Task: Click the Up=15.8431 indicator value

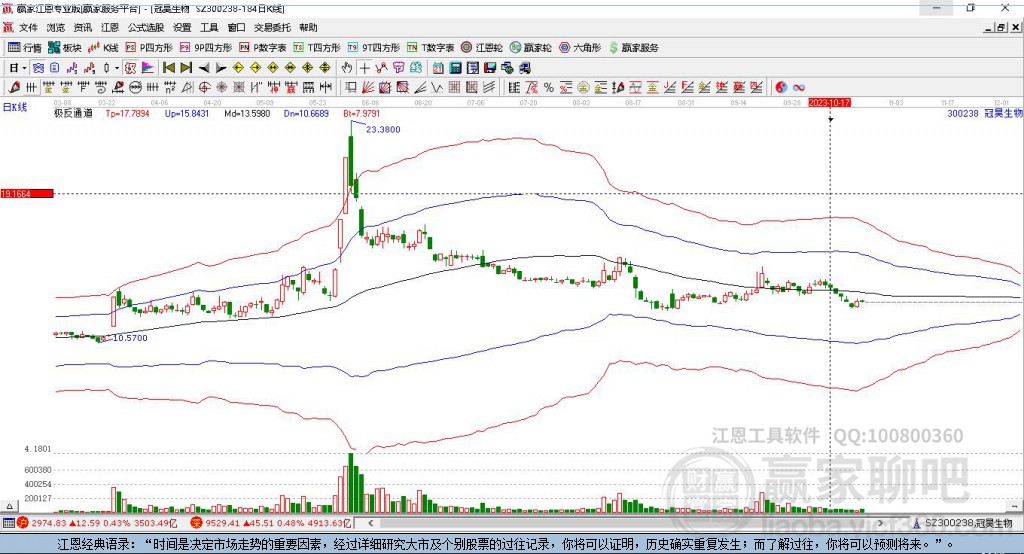Action: (x=187, y=113)
